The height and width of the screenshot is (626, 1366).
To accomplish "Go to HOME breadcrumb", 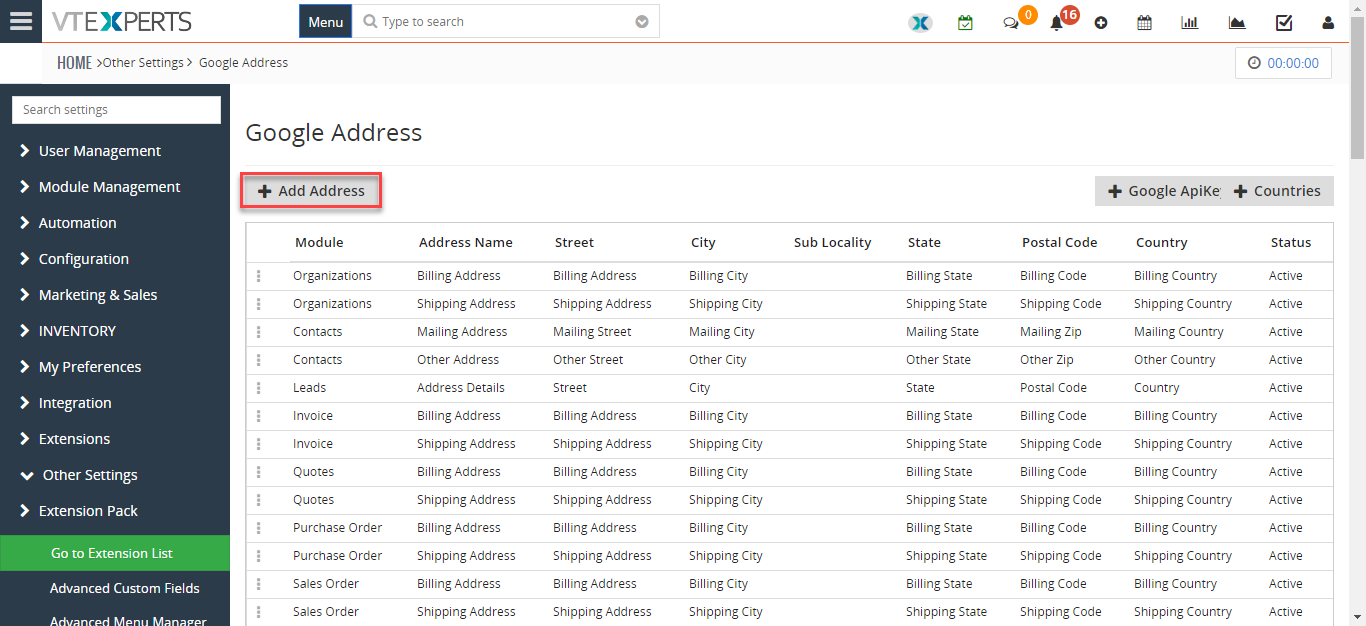I will click(74, 62).
